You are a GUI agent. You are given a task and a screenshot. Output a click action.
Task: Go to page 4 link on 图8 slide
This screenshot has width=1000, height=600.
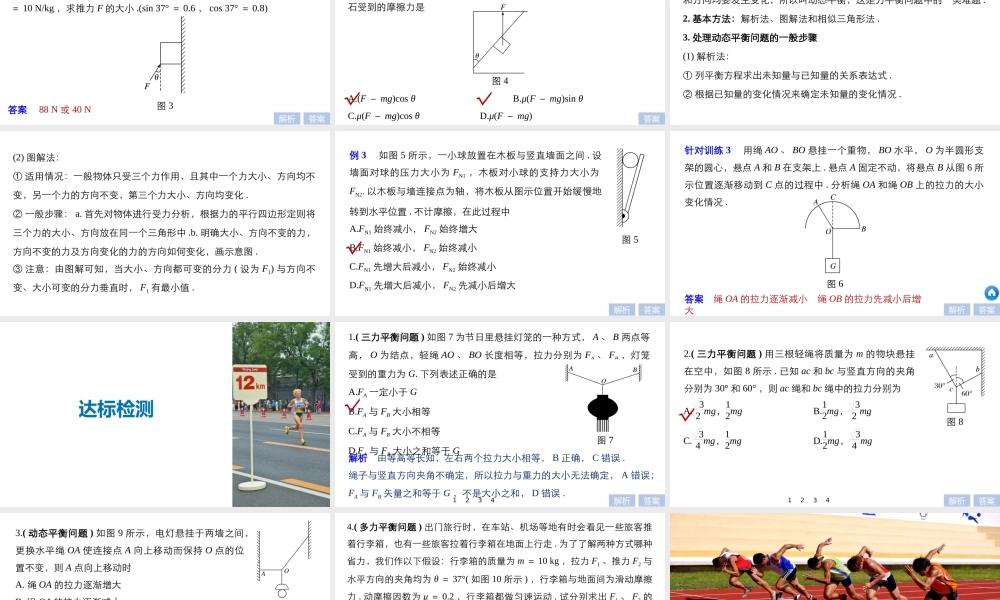tap(828, 501)
